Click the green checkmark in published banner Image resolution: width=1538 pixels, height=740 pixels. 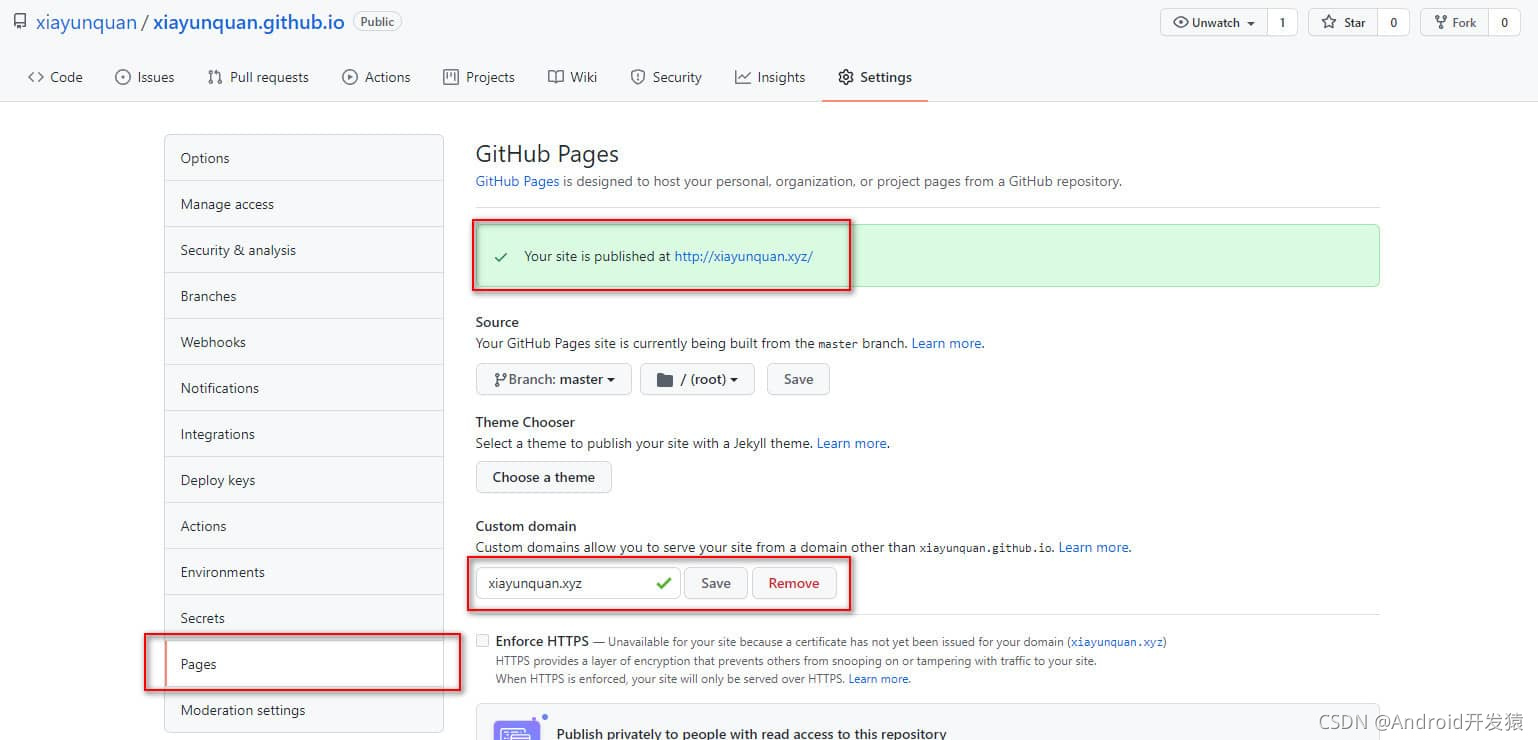(501, 257)
